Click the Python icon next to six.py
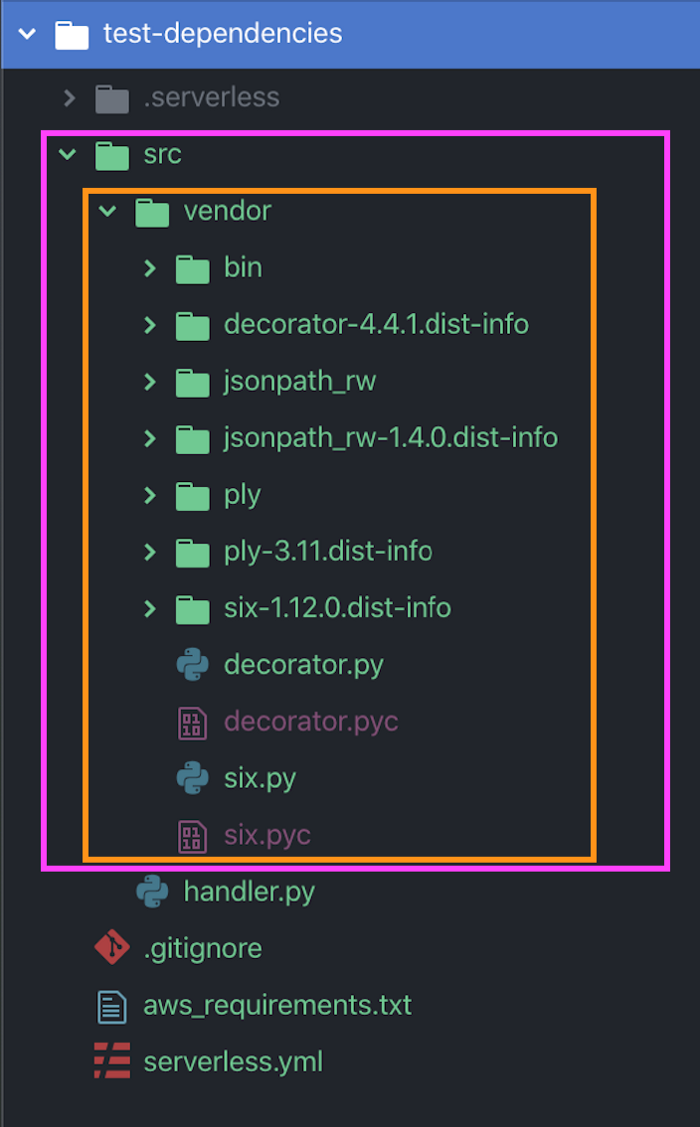The height and width of the screenshot is (1127, 700). tap(191, 778)
